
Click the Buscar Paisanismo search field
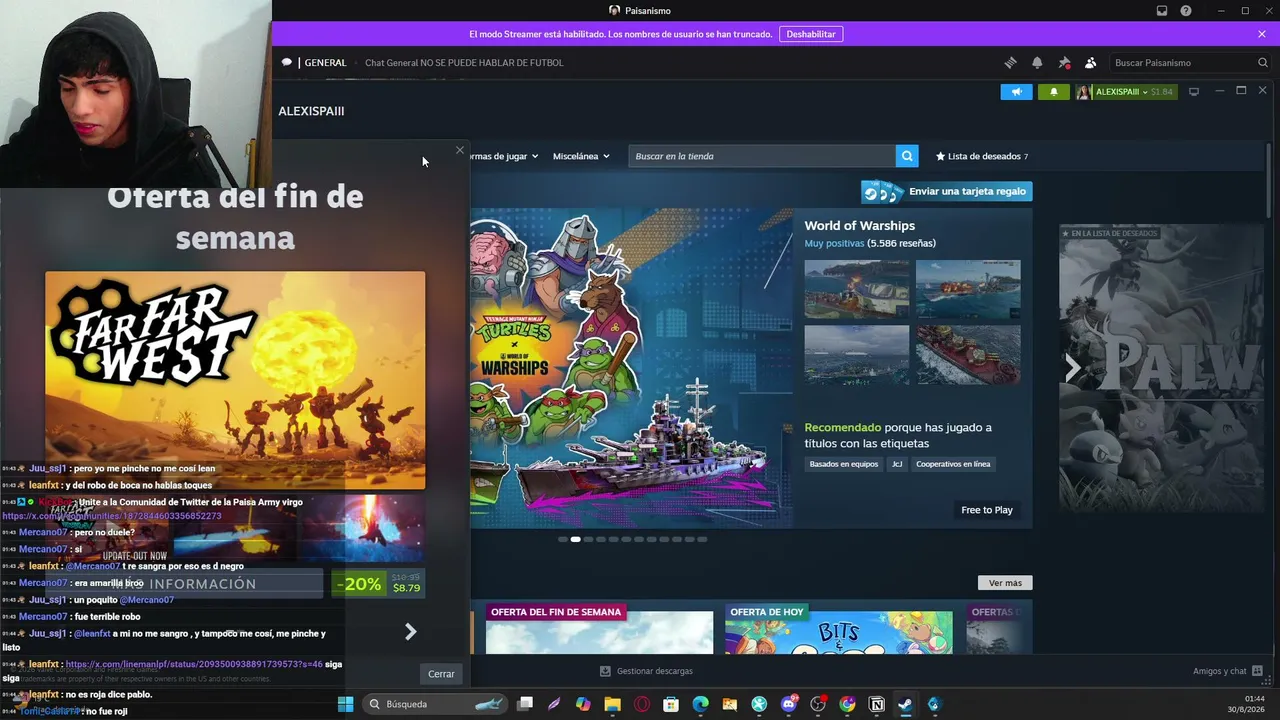tap(1190, 62)
